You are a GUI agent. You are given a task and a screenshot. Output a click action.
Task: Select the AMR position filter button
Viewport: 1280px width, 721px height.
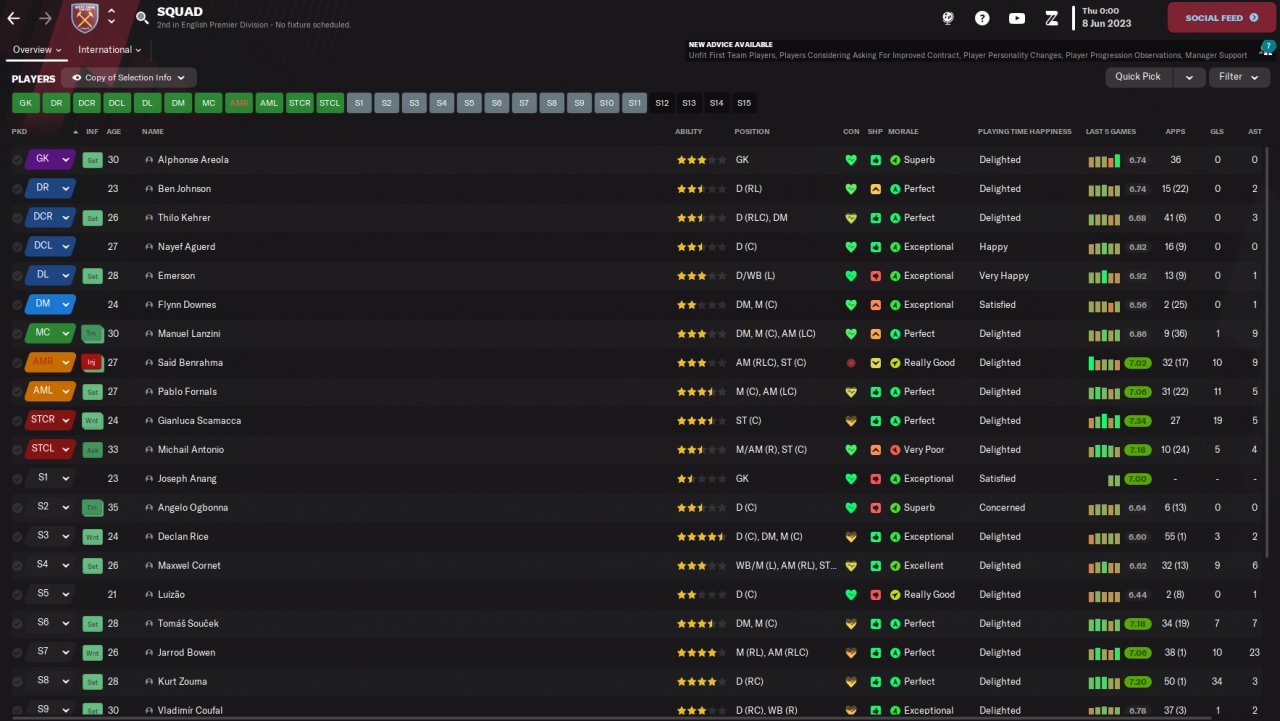[x=239, y=103]
